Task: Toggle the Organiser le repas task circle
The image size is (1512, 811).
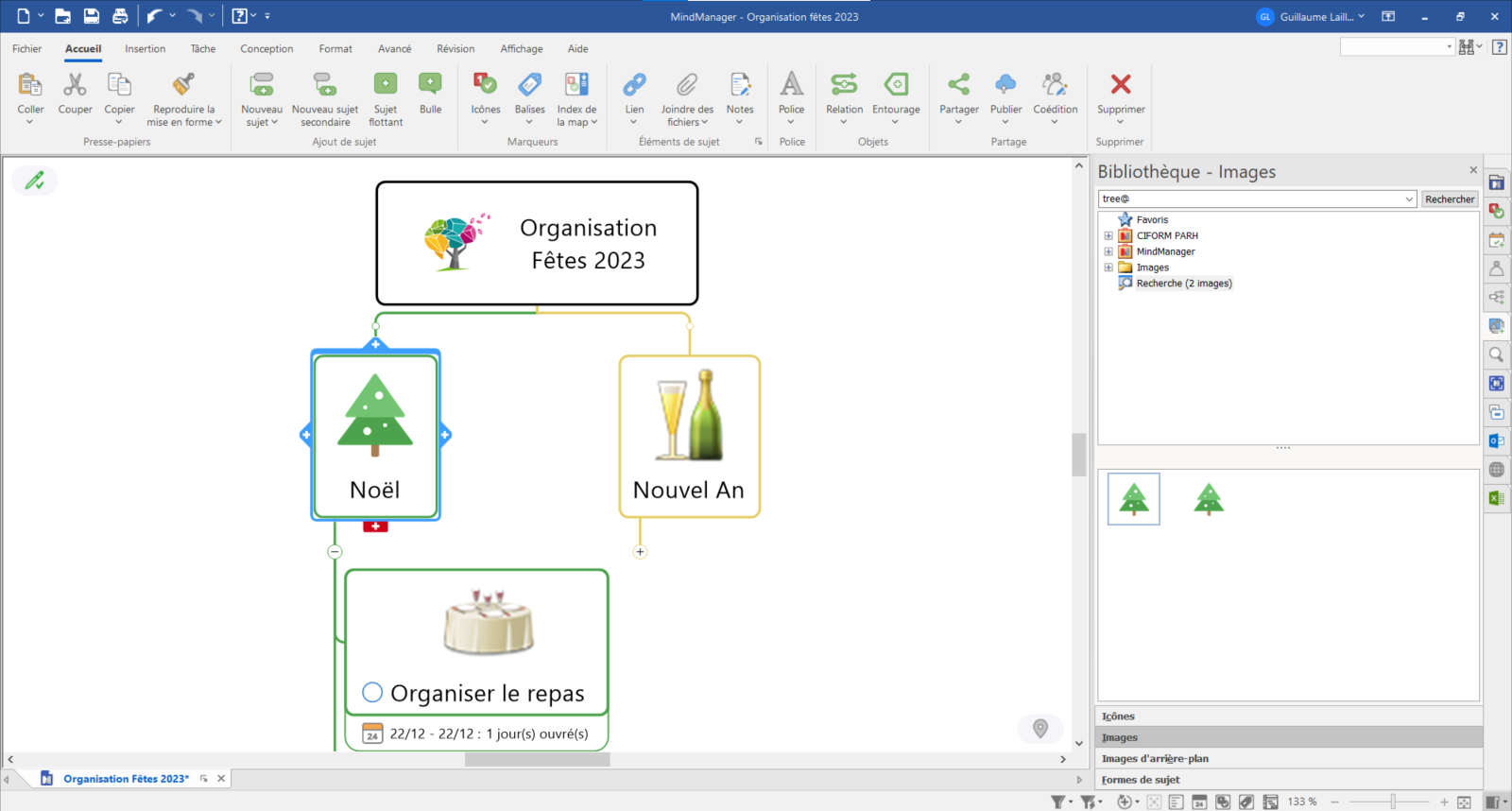Action: point(372,693)
